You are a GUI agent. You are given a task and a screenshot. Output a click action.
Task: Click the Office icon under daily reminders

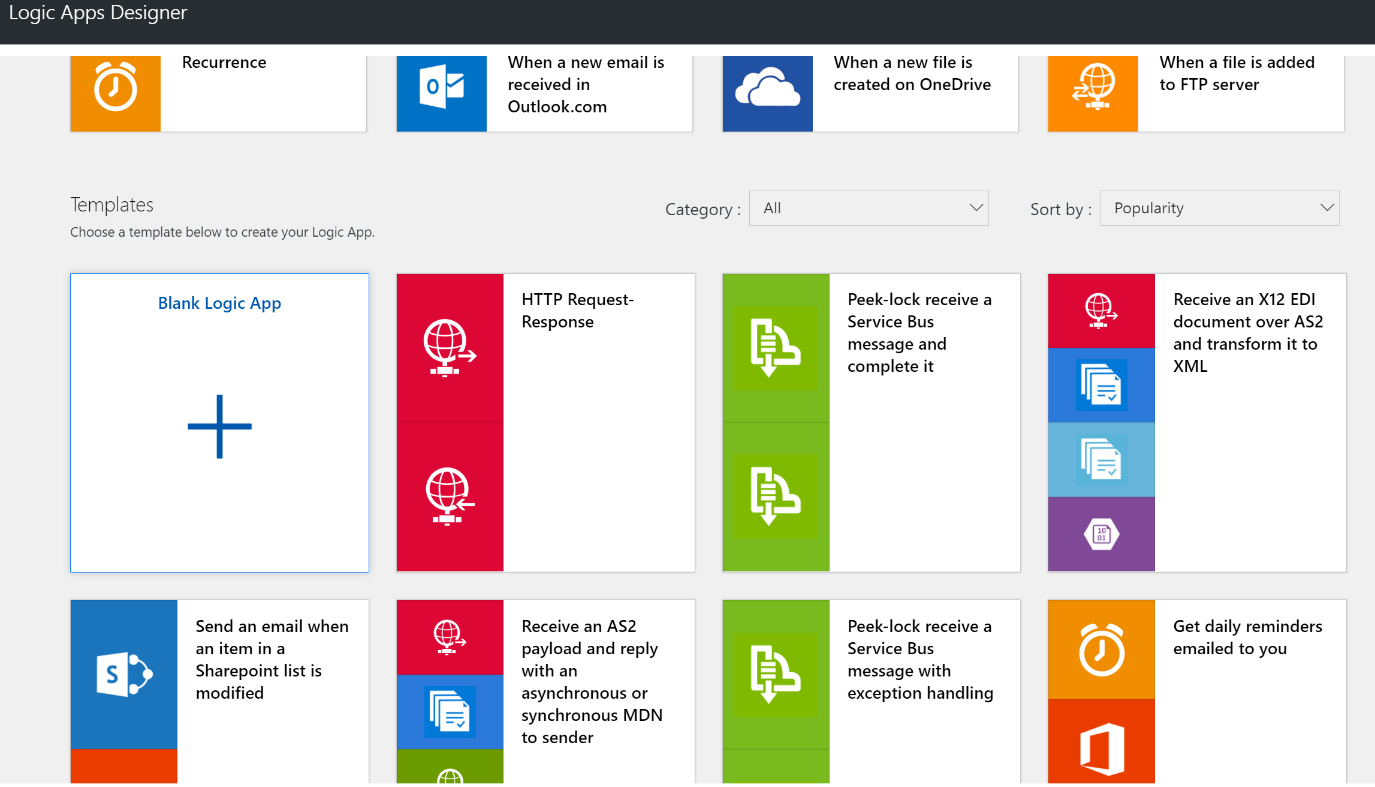coord(1101,747)
